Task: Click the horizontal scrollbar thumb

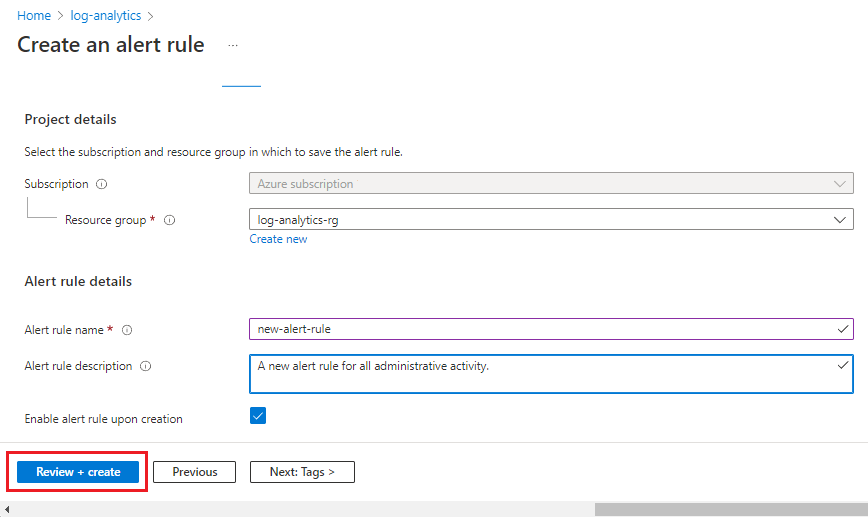Action: point(731,509)
